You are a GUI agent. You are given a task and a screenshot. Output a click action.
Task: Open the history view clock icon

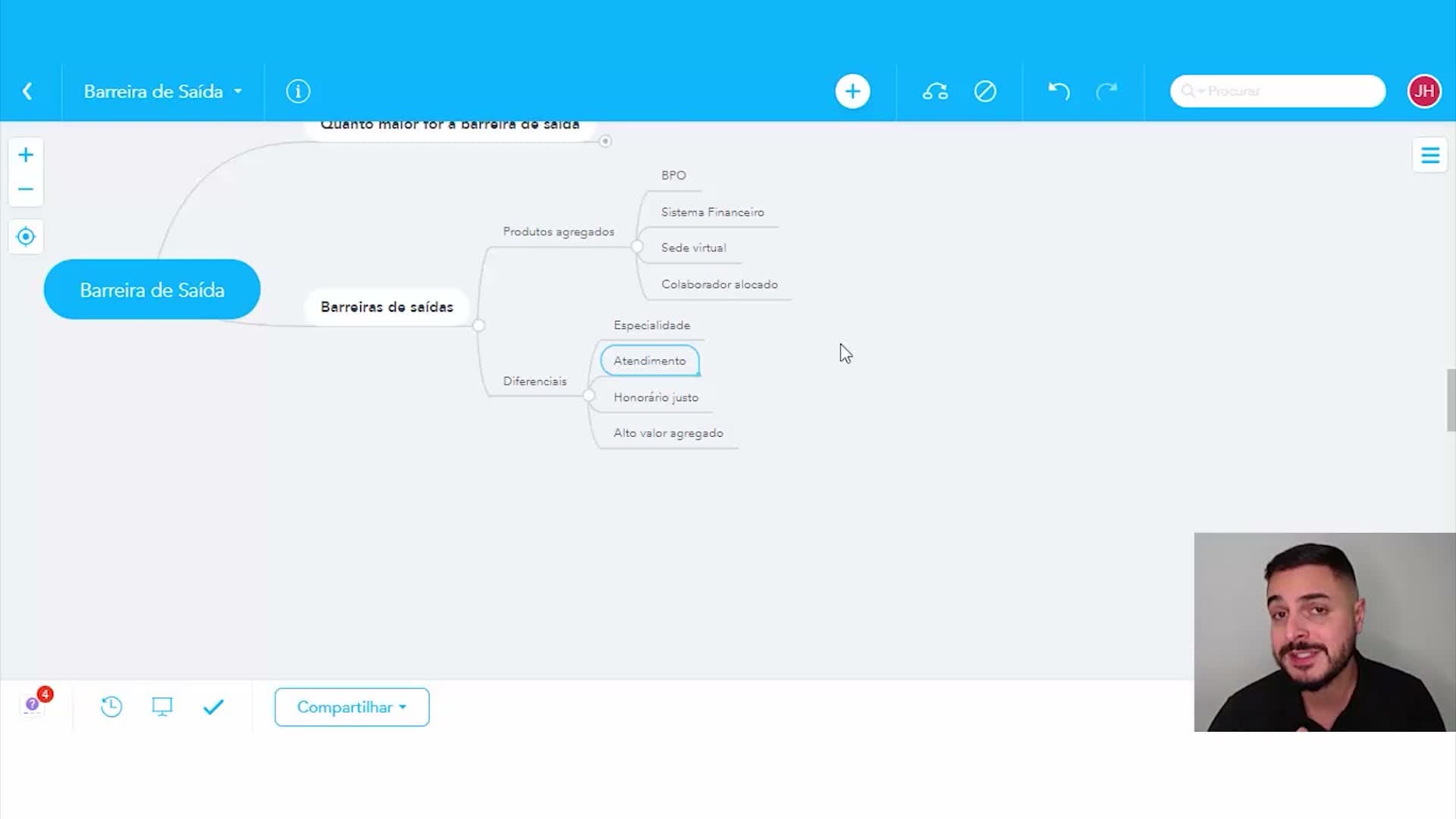[111, 707]
